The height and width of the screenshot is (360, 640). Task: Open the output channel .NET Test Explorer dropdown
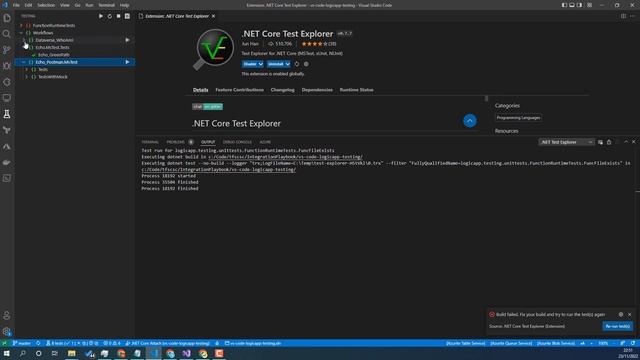click(566, 142)
